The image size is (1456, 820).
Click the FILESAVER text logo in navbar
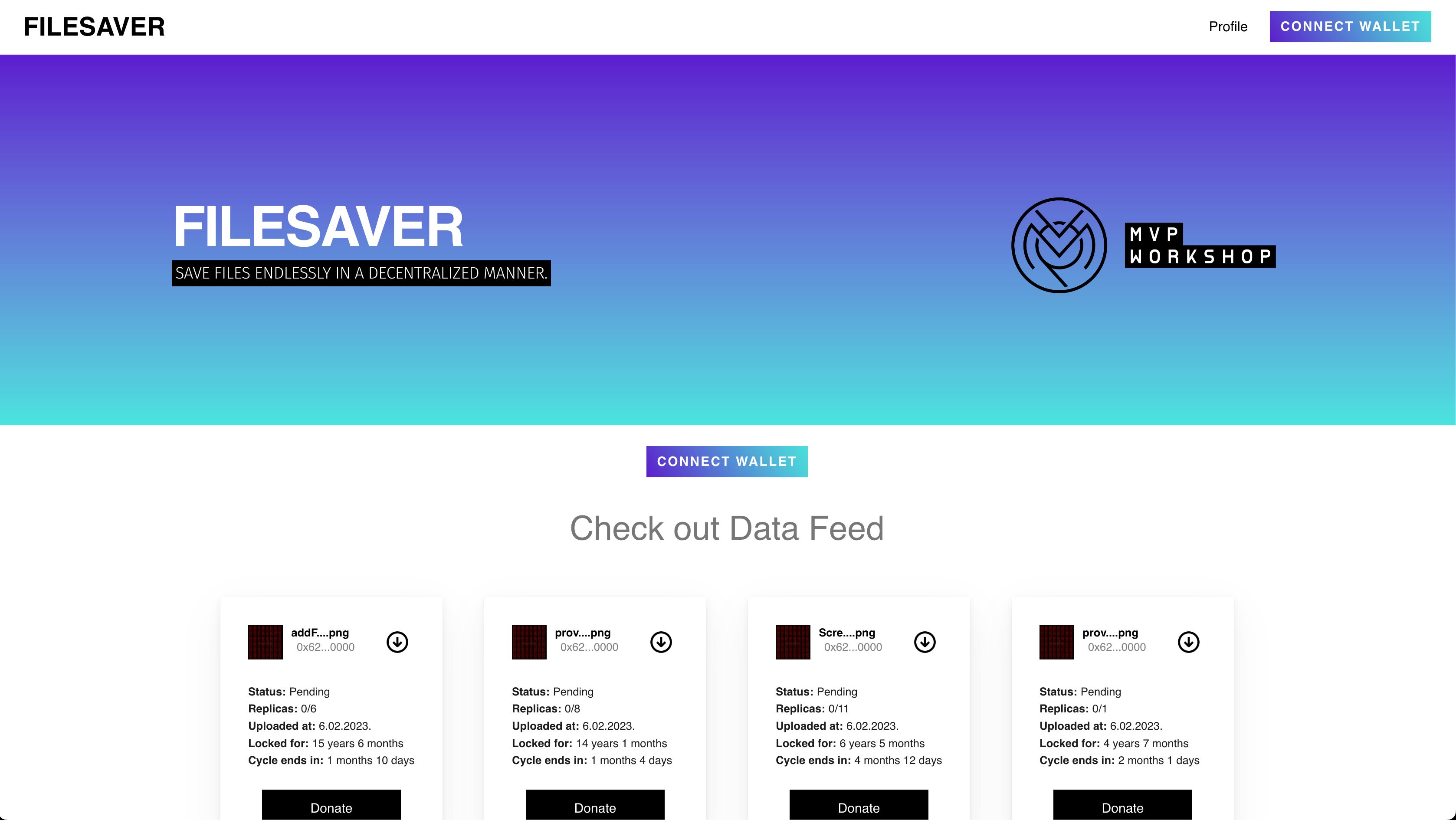click(x=95, y=27)
